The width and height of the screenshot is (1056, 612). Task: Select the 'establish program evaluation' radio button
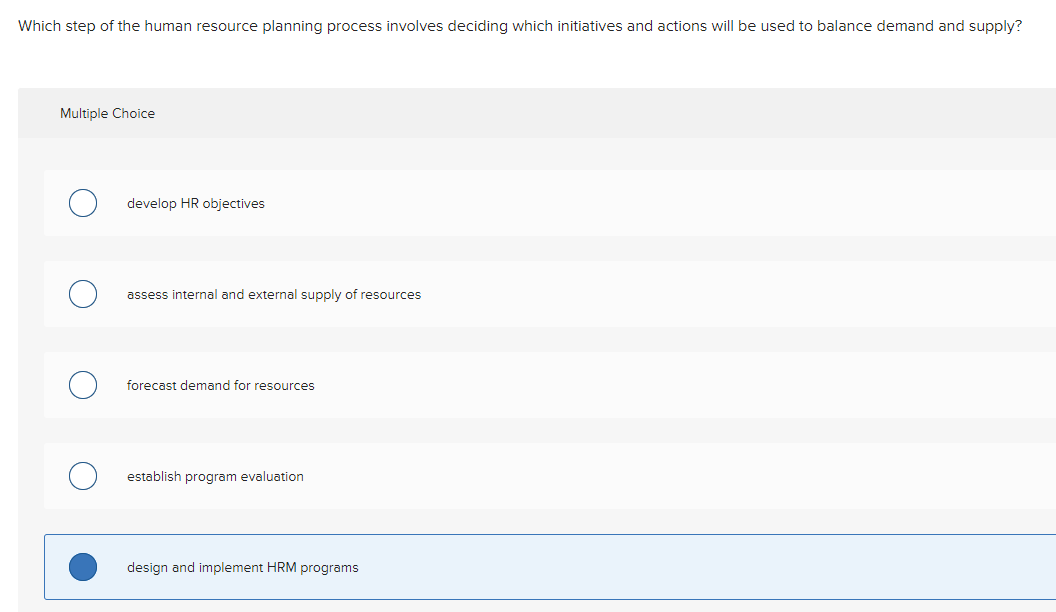point(82,476)
